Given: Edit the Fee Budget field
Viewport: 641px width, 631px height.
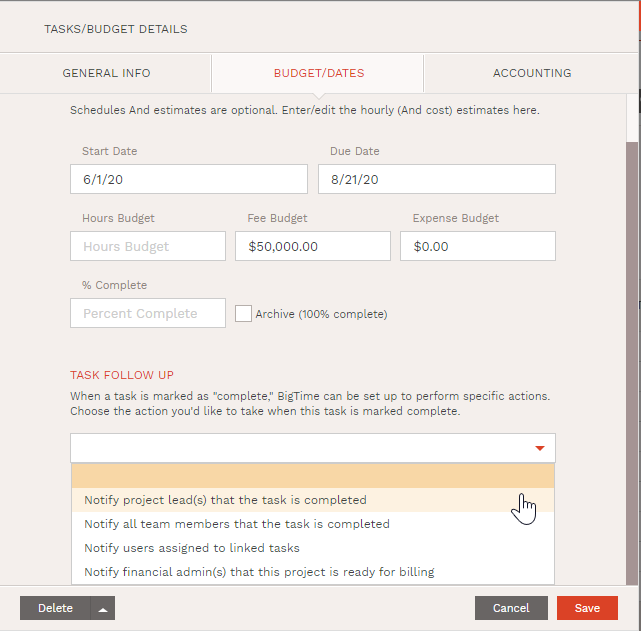Looking at the screenshot, I should 313,246.
